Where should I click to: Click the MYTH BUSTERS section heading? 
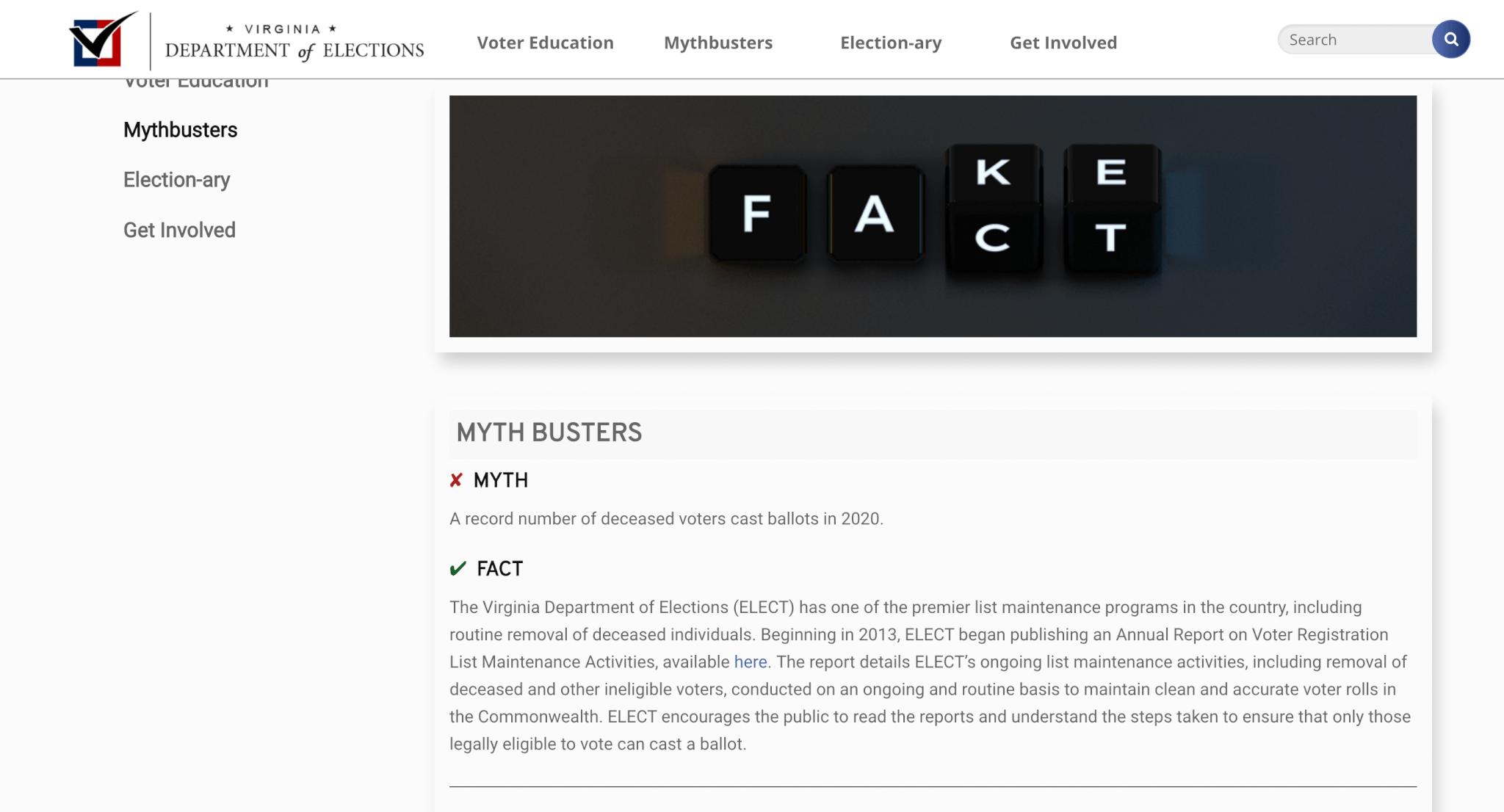(549, 432)
